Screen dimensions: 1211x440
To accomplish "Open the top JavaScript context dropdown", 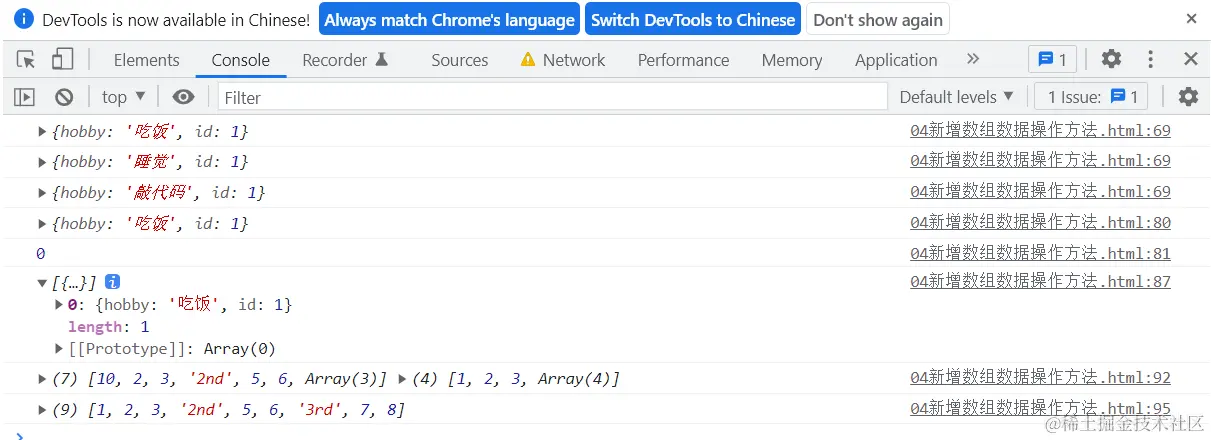I will pyautogui.click(x=124, y=97).
